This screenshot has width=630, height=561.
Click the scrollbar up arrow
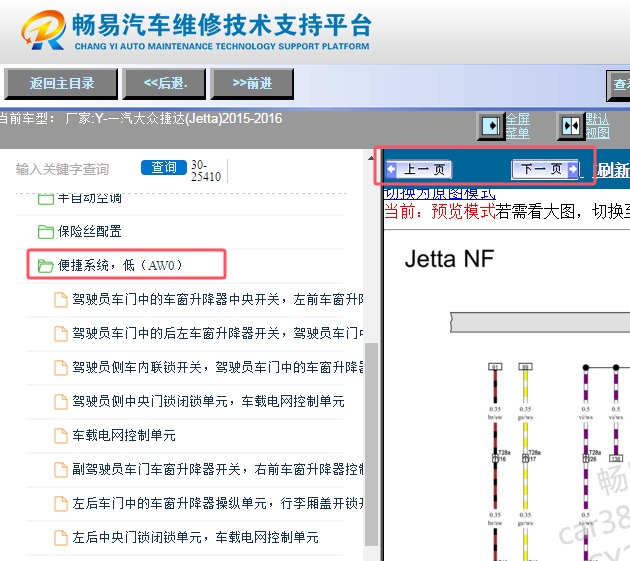(371, 158)
